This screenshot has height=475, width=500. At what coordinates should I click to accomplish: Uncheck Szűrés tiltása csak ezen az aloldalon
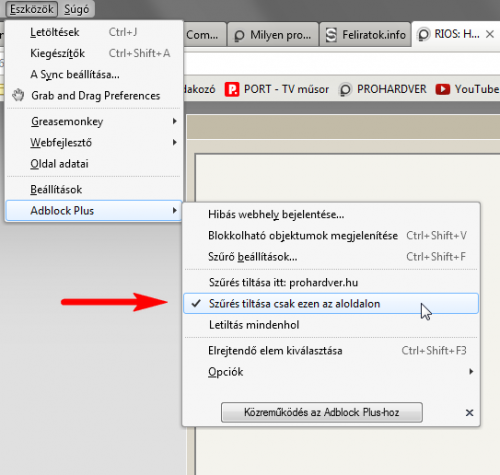[x=331, y=304]
